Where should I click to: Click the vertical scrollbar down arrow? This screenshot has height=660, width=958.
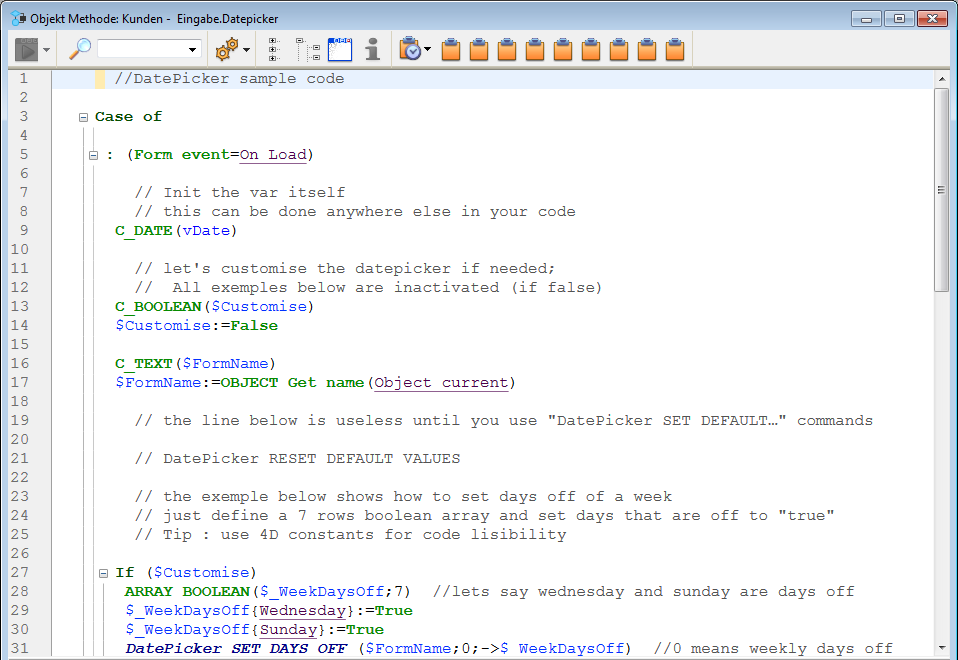point(941,648)
